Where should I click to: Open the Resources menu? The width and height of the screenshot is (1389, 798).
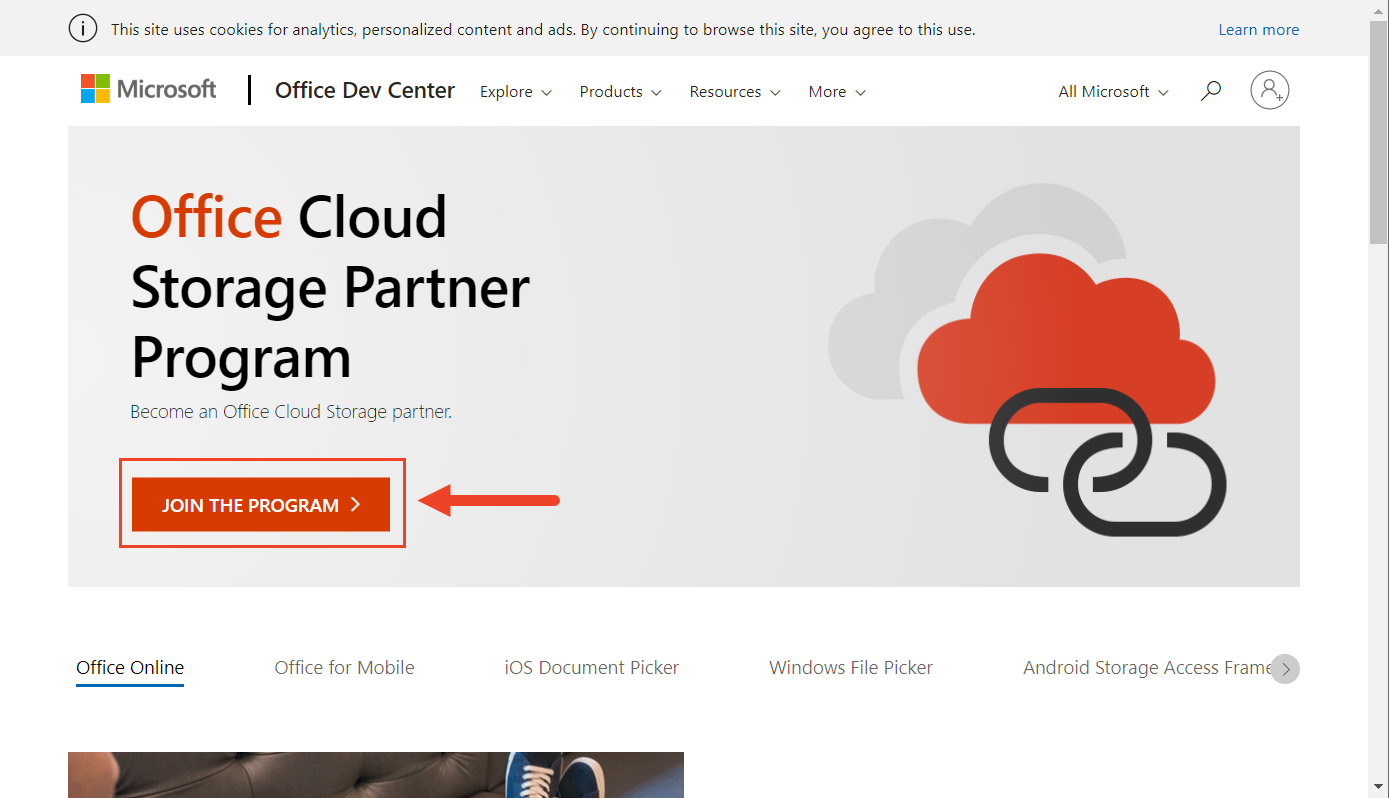pos(735,91)
